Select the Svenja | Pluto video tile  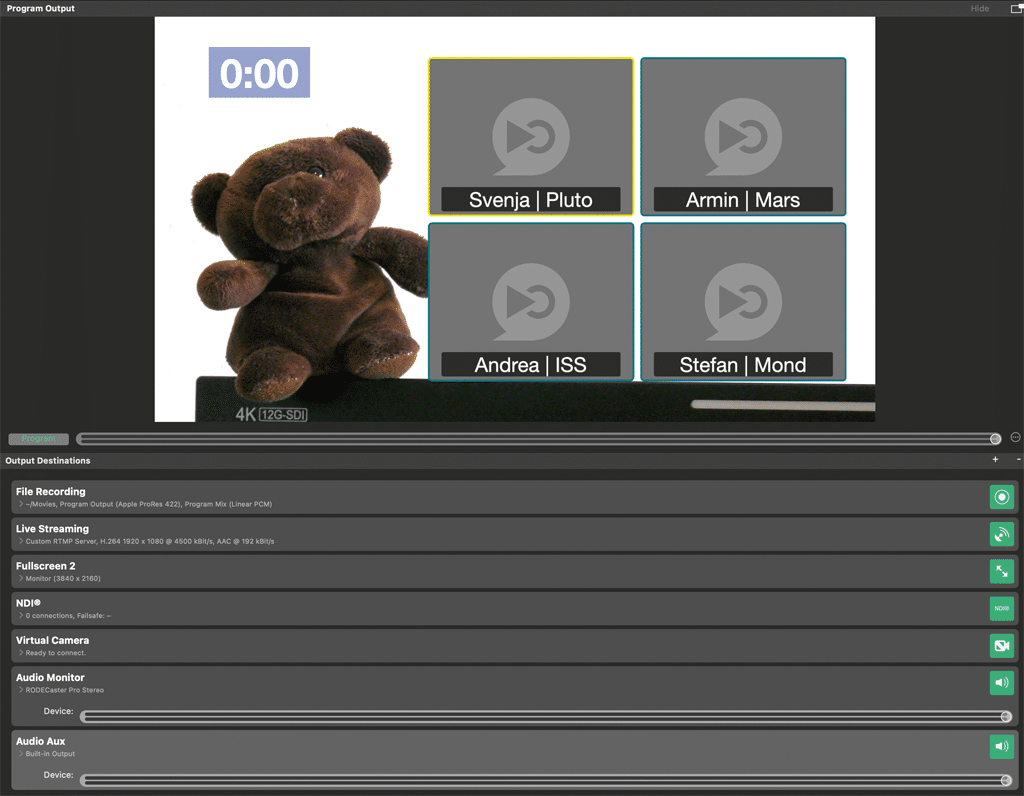(x=531, y=136)
